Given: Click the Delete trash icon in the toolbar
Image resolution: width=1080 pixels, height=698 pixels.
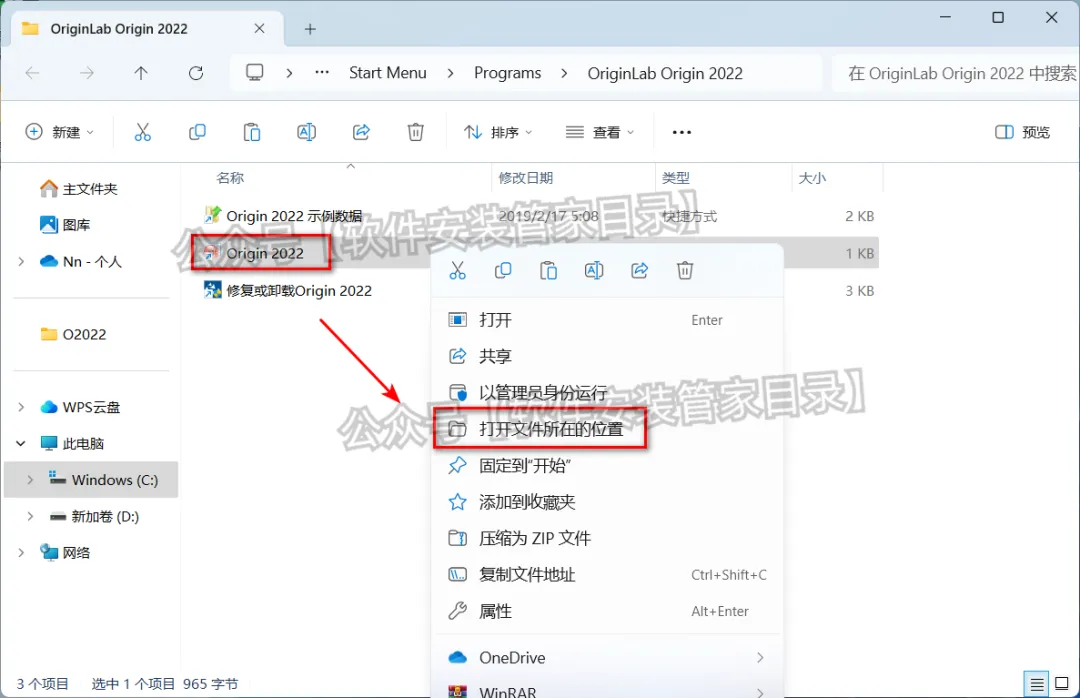Looking at the screenshot, I should 415,132.
